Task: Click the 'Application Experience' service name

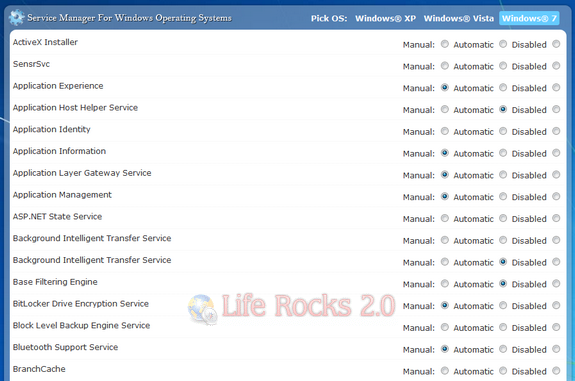Action: pyautogui.click(x=58, y=86)
